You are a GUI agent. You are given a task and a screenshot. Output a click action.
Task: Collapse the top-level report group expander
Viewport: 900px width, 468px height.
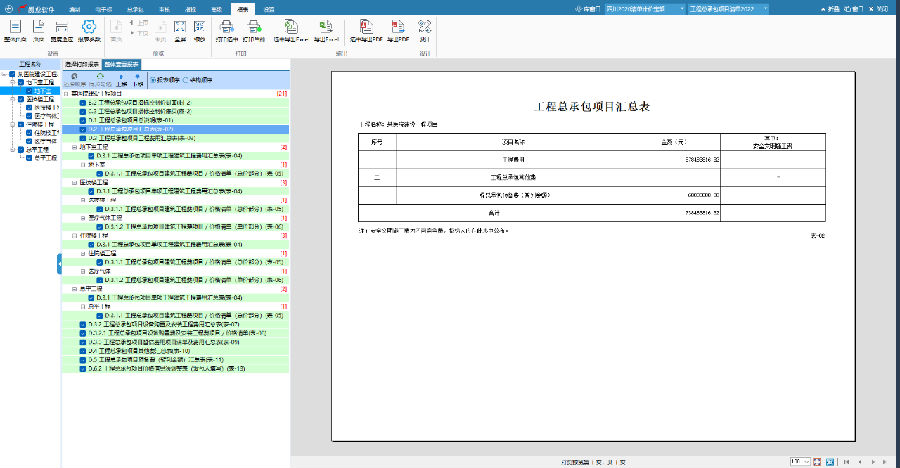(67, 93)
